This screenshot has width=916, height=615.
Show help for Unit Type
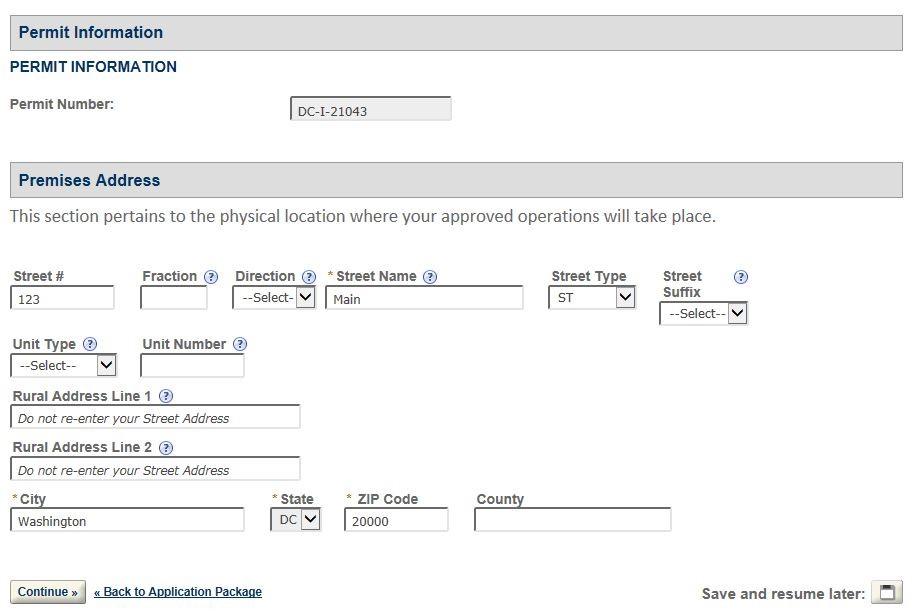click(x=90, y=344)
